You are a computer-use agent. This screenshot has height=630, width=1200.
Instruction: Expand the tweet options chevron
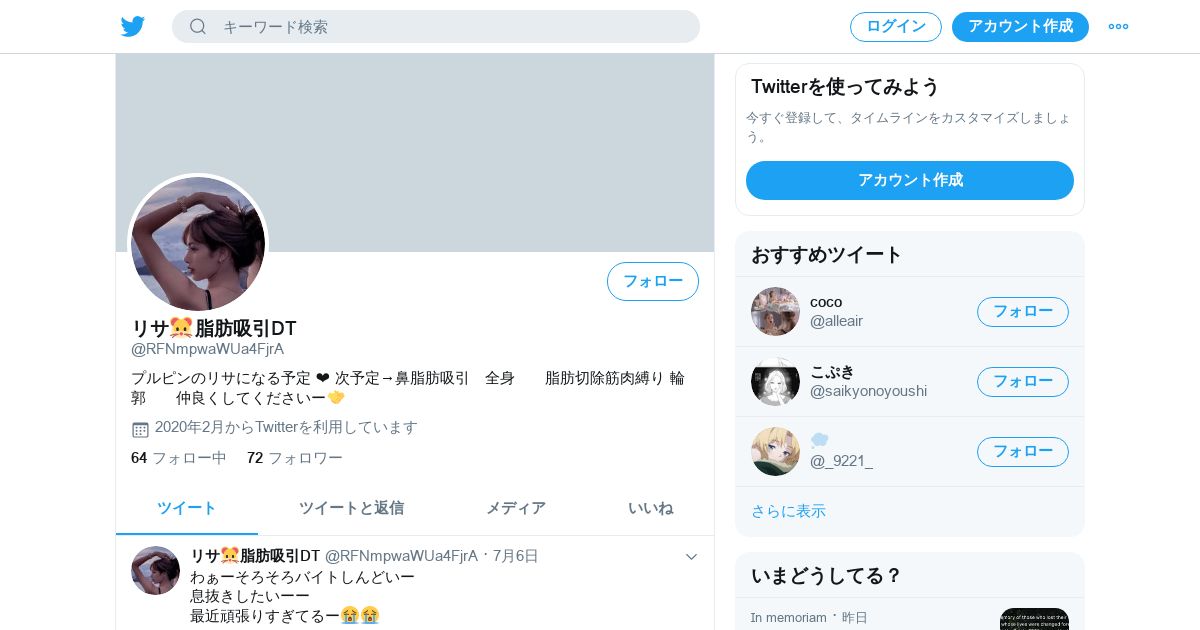click(x=691, y=557)
